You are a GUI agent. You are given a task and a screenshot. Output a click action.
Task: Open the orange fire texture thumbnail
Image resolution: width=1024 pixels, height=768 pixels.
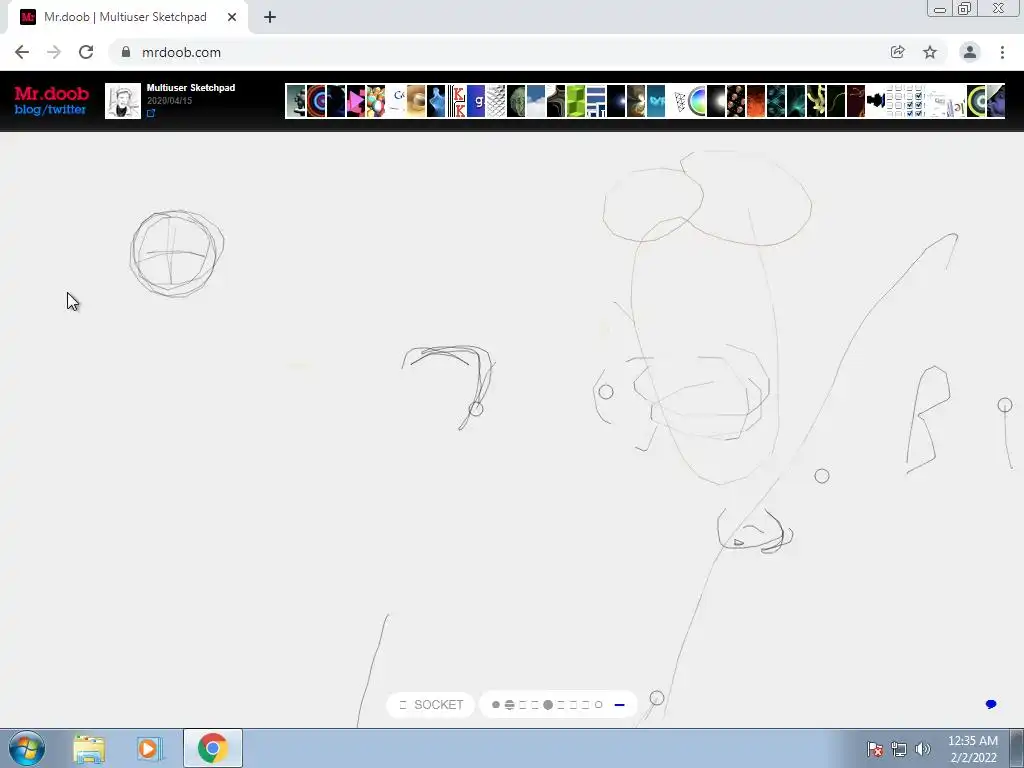click(x=756, y=101)
